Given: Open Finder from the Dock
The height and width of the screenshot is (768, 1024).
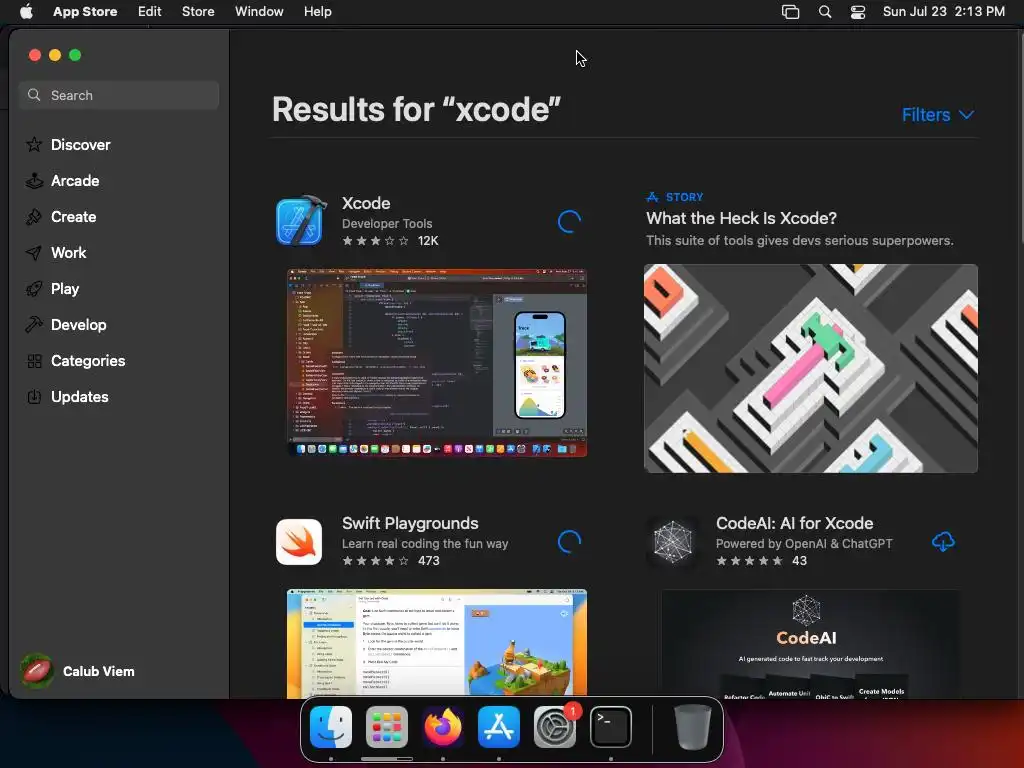Looking at the screenshot, I should tap(331, 727).
